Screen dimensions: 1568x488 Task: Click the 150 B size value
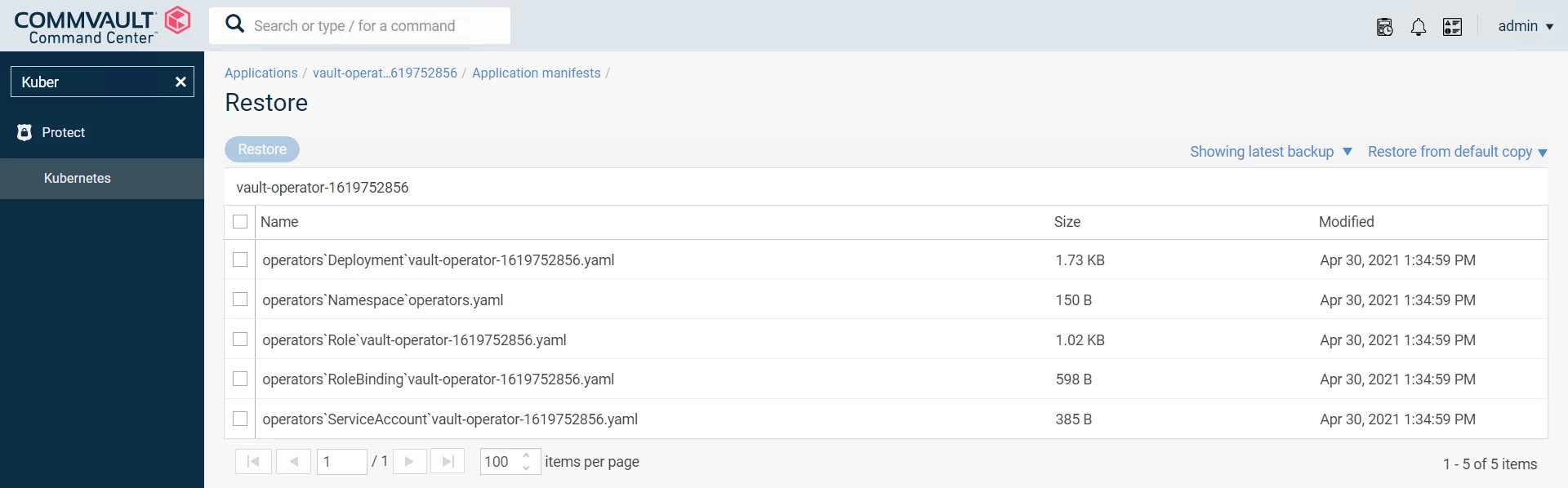coord(1073,300)
